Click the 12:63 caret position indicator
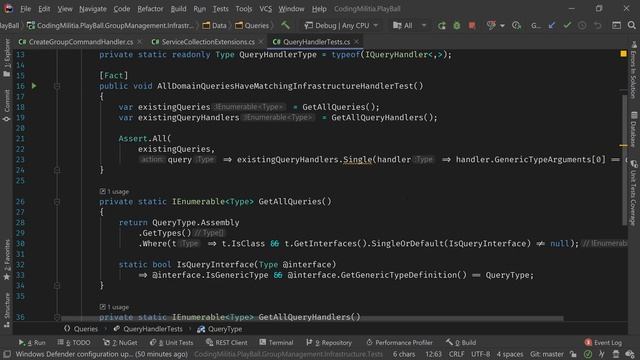The image size is (640, 360). click(433, 354)
